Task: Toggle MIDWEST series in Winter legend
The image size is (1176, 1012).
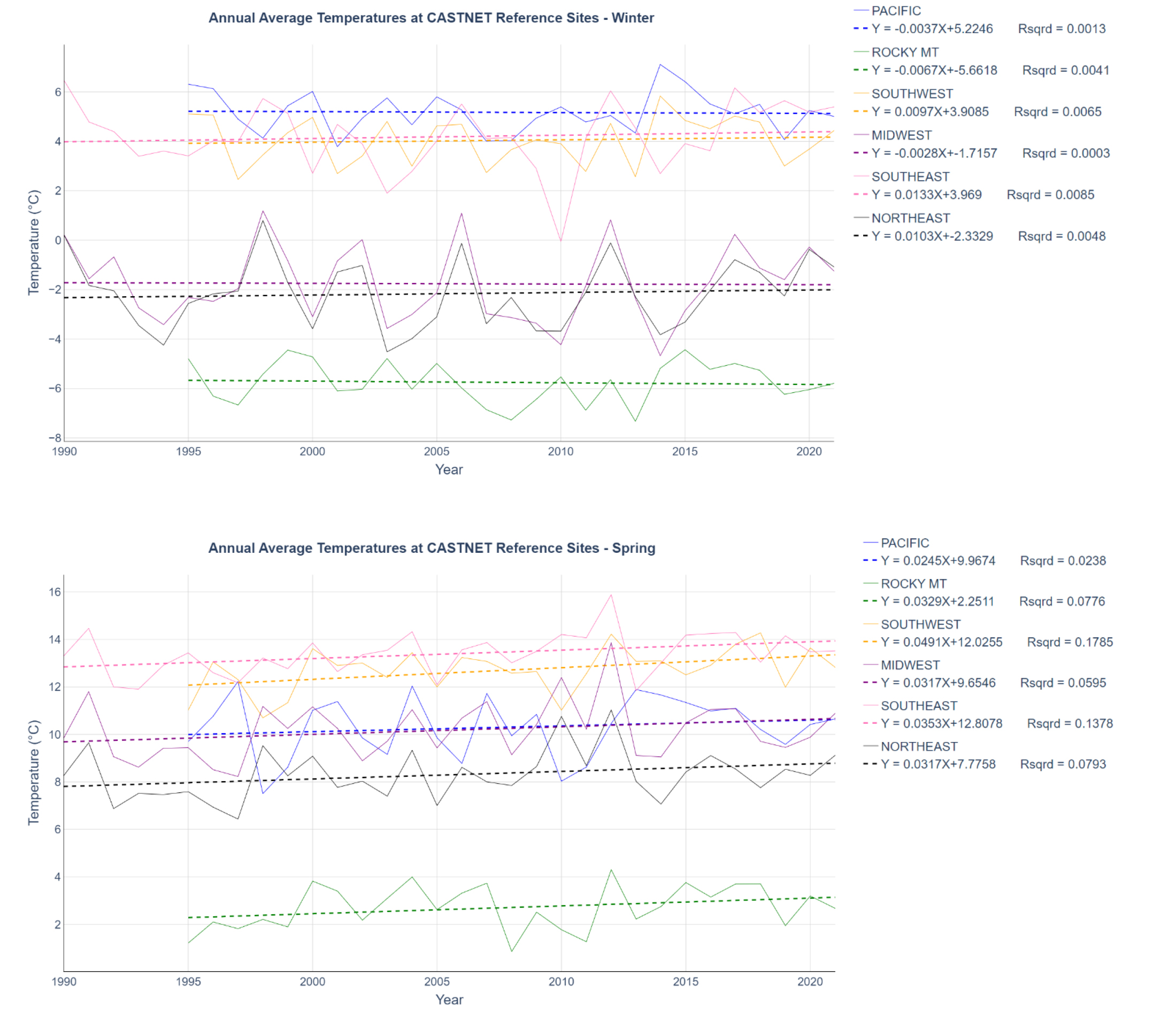Action: tap(901, 135)
